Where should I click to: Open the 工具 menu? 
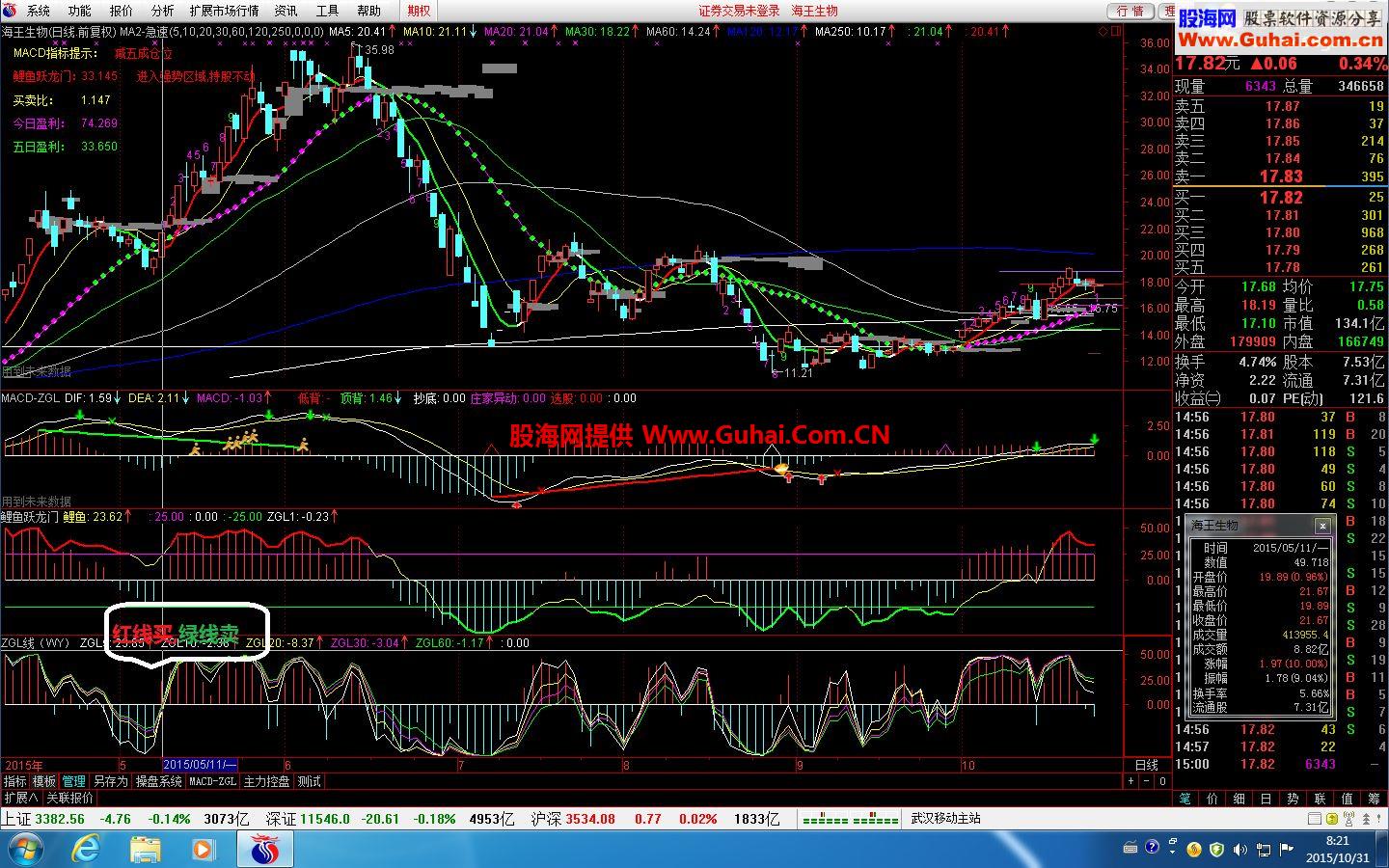pyautogui.click(x=327, y=11)
